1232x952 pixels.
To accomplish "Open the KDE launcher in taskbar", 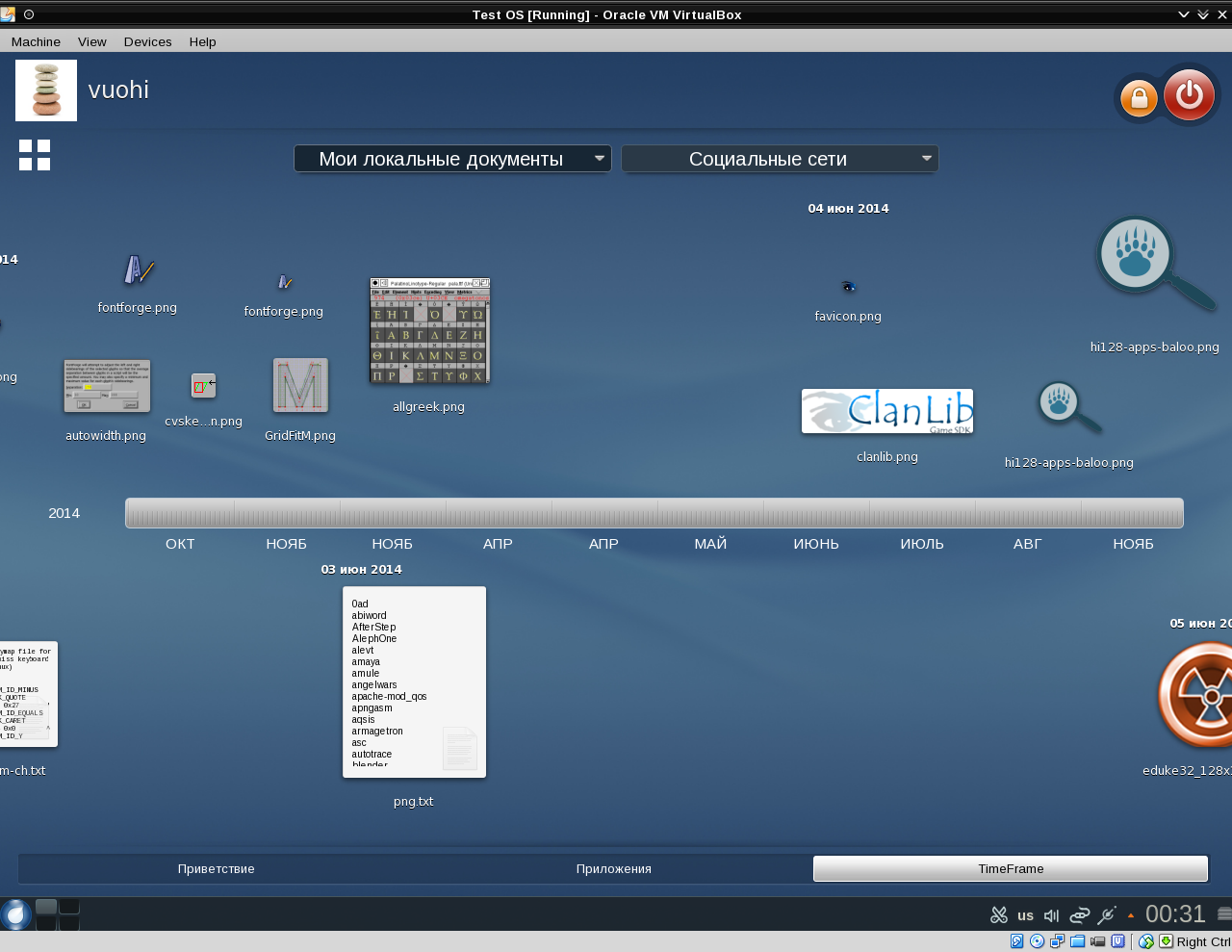I will coord(16,914).
